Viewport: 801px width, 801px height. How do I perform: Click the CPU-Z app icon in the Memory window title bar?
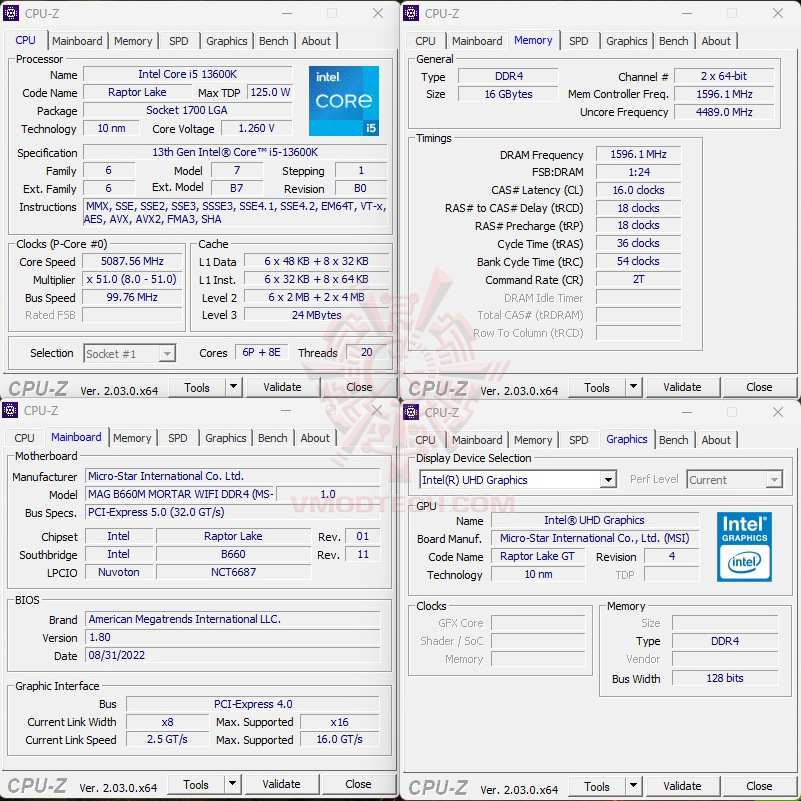tap(411, 13)
